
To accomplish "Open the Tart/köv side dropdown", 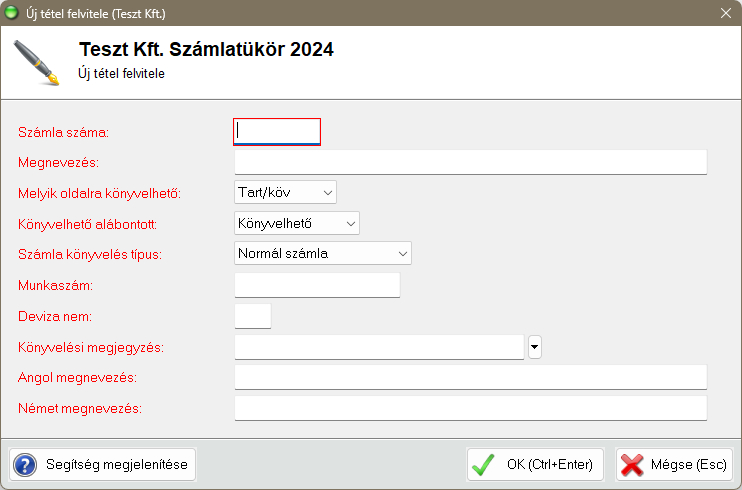I will tap(286, 192).
